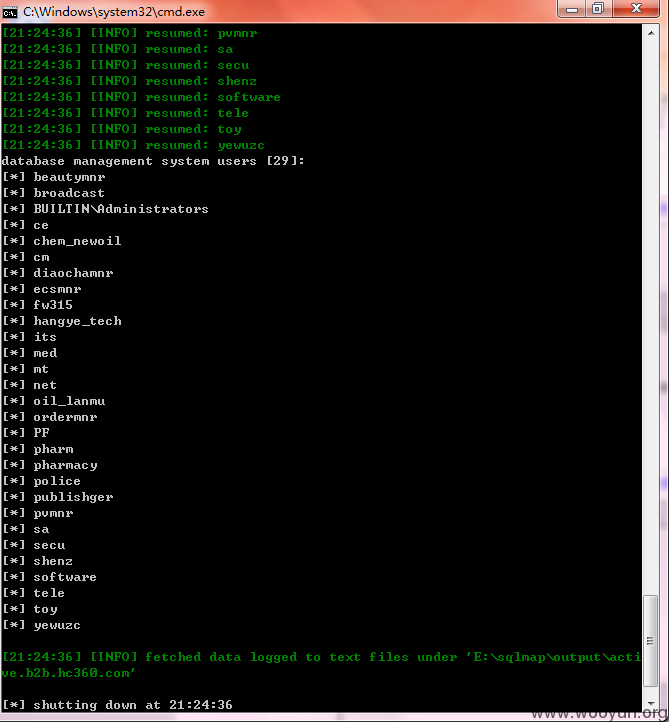Image resolution: width=669 pixels, height=722 pixels.
Task: Click the '[*] tele' list entry
Action: pos(34,593)
